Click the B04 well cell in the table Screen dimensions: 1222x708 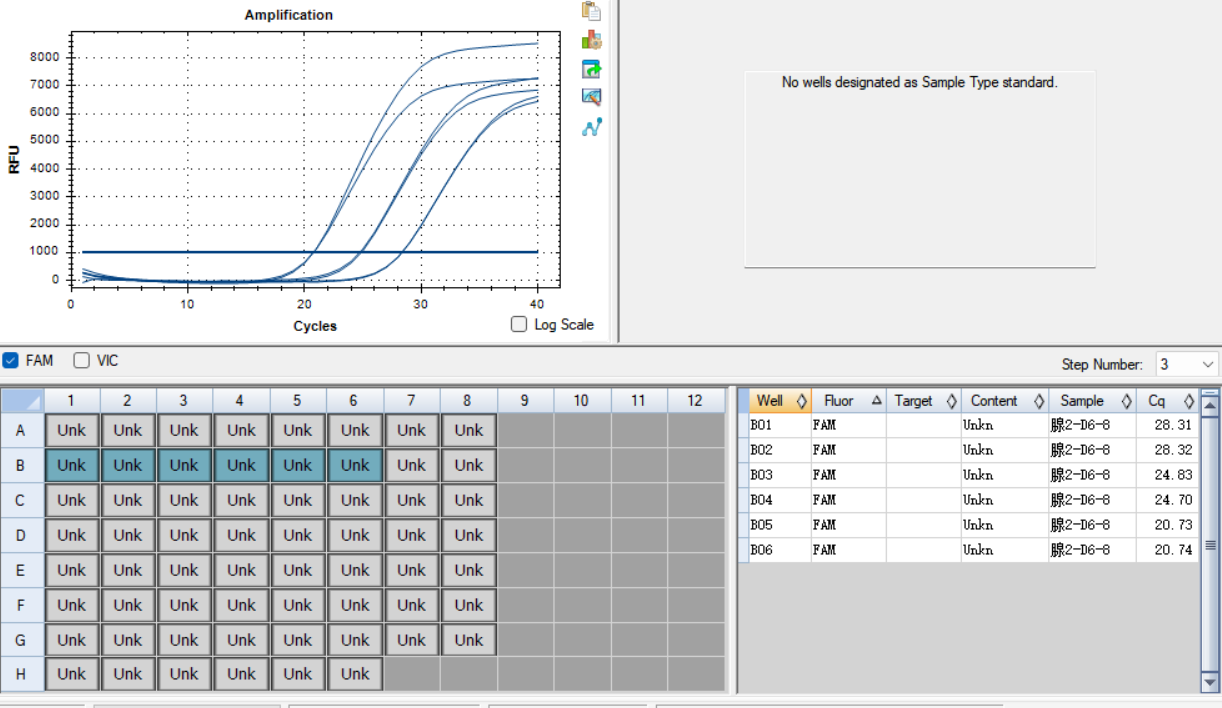[x=779, y=500]
